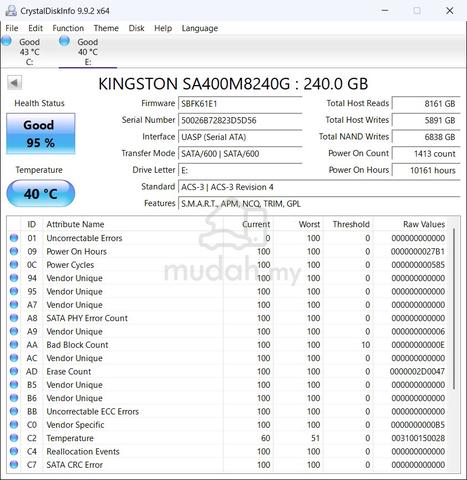Click the CrystalDiskInfo app icon in title bar
The height and width of the screenshot is (480, 467).
[x=11, y=11]
